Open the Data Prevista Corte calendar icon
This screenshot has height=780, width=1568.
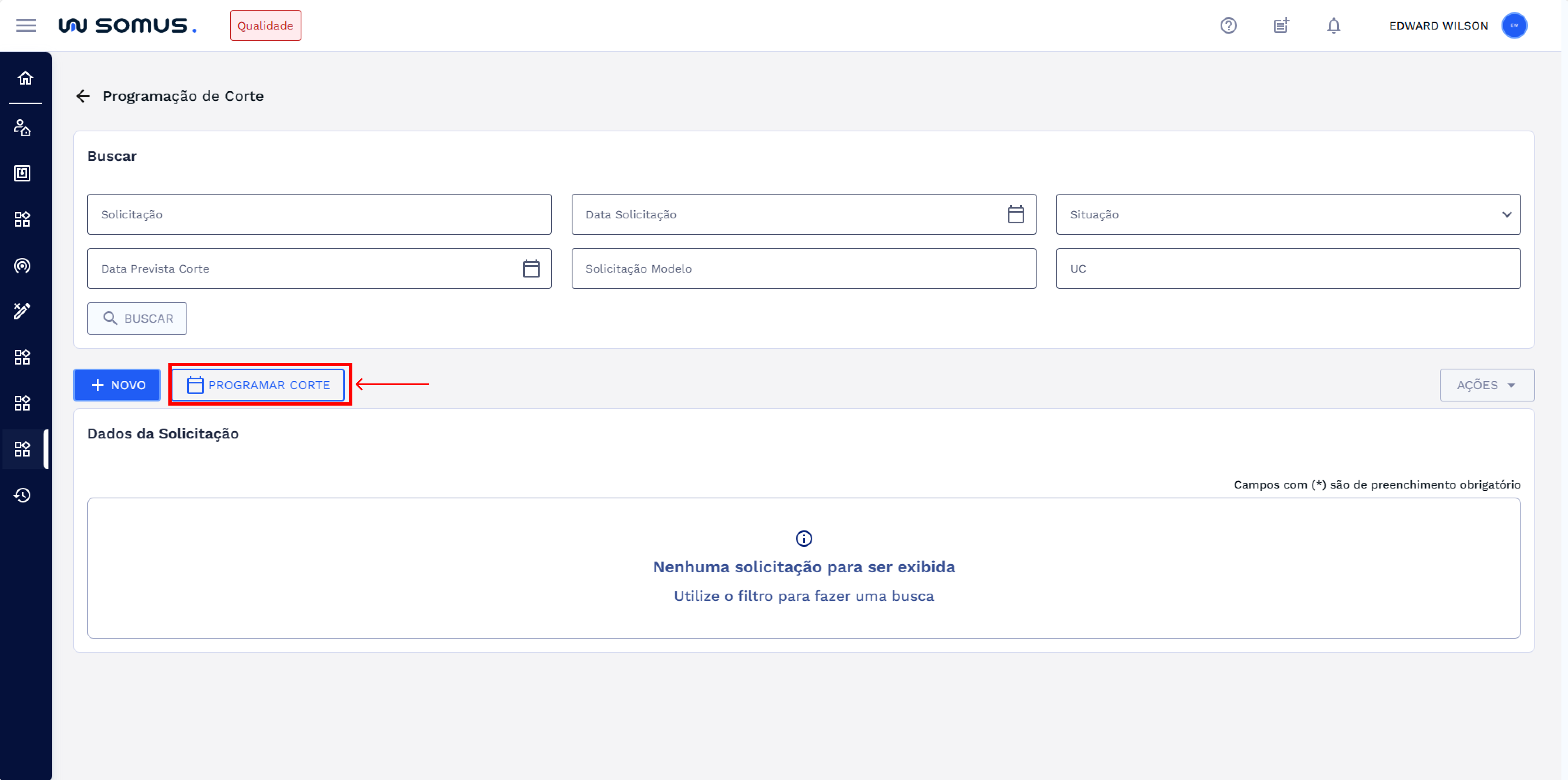click(531, 268)
